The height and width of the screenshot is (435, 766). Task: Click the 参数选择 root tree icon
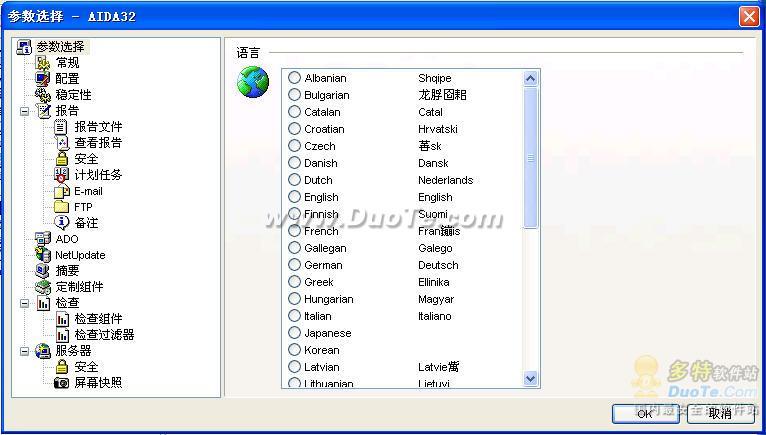click(x=24, y=47)
